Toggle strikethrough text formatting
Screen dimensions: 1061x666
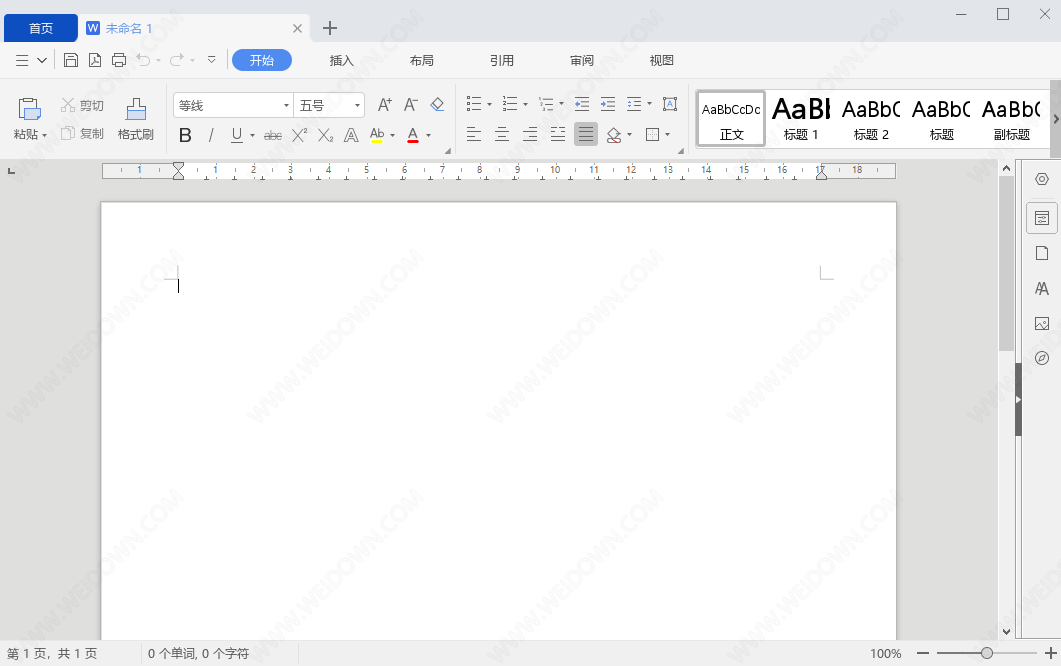pos(272,135)
